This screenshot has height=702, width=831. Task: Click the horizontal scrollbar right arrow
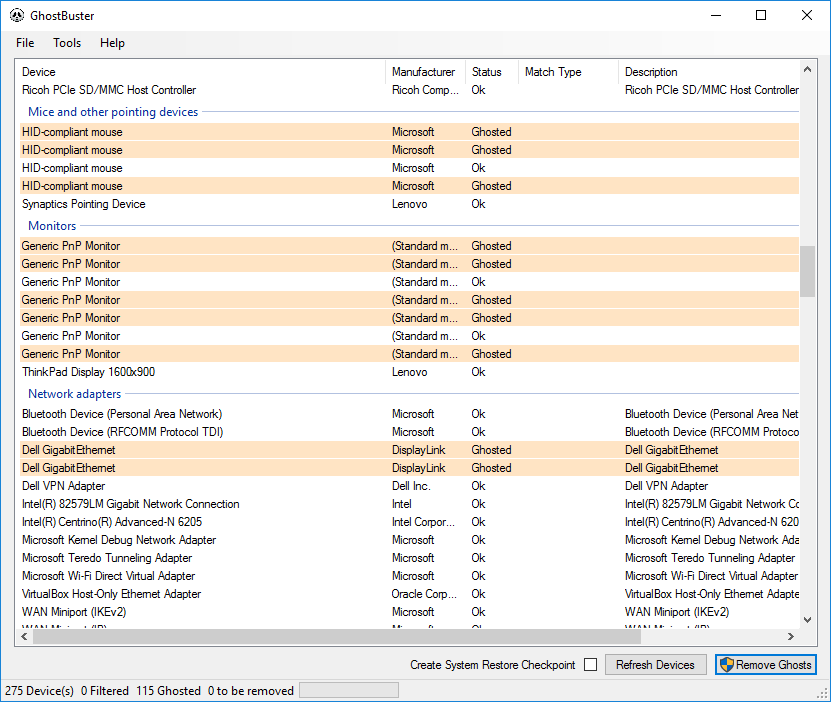791,636
